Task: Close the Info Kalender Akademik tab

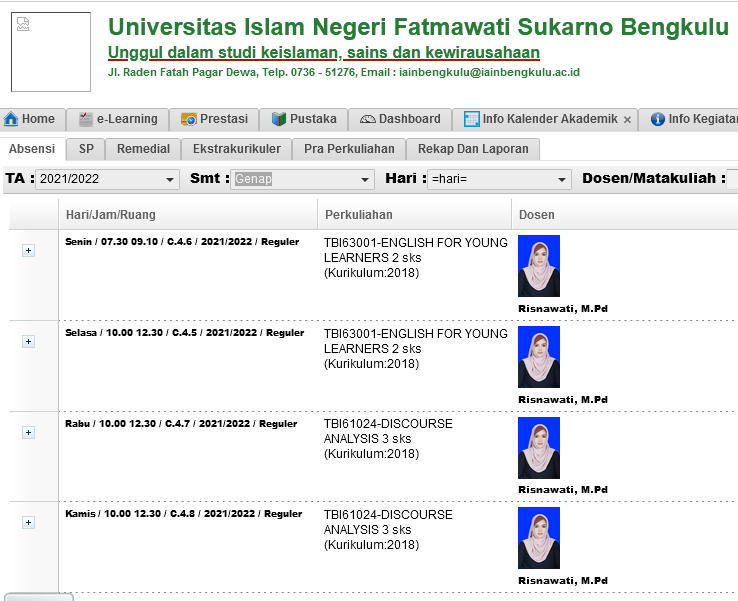Action: [627, 120]
